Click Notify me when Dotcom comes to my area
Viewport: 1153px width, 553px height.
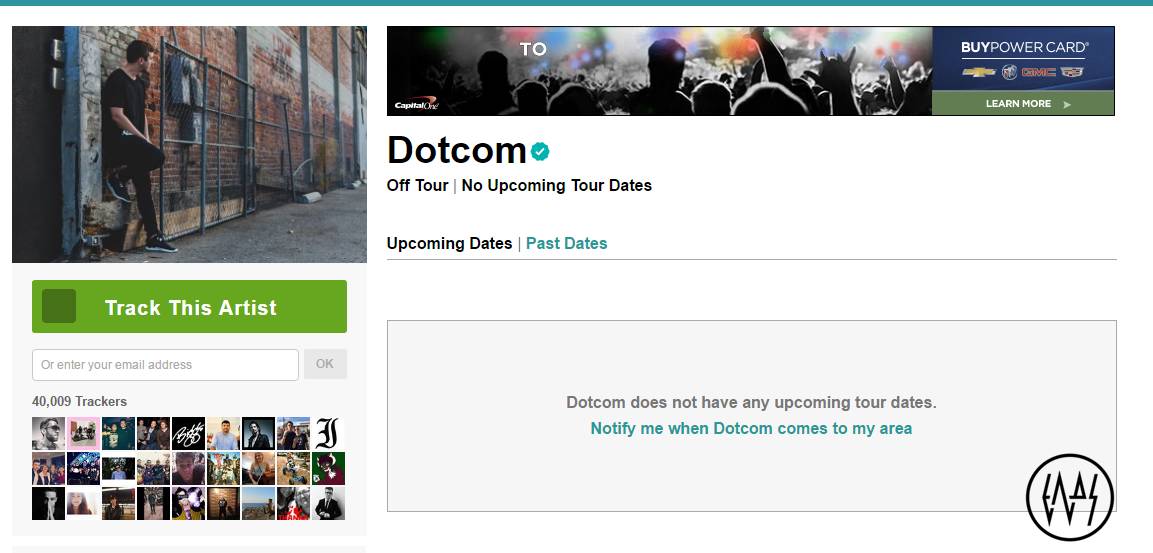coord(751,428)
